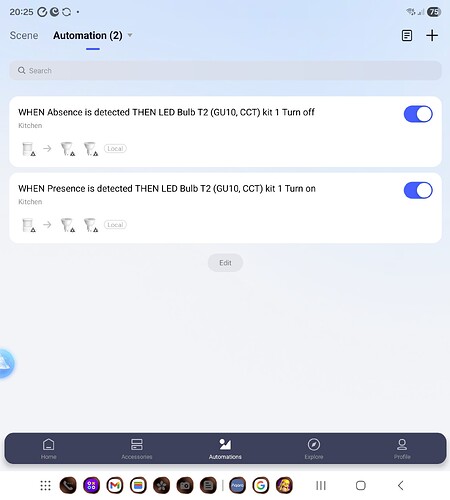Viewport: 450px width, 500px height.
Task: Open the Camera app in taskbar
Action: [x=185, y=485]
